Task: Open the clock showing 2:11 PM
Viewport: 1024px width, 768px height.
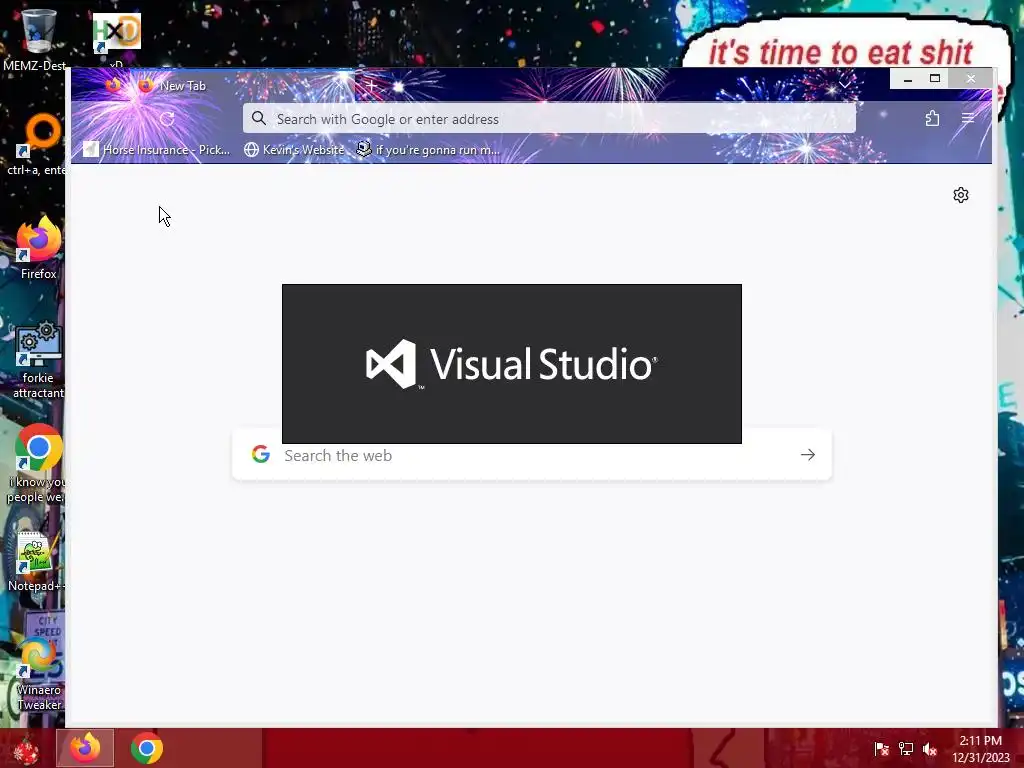Action: click(x=980, y=749)
